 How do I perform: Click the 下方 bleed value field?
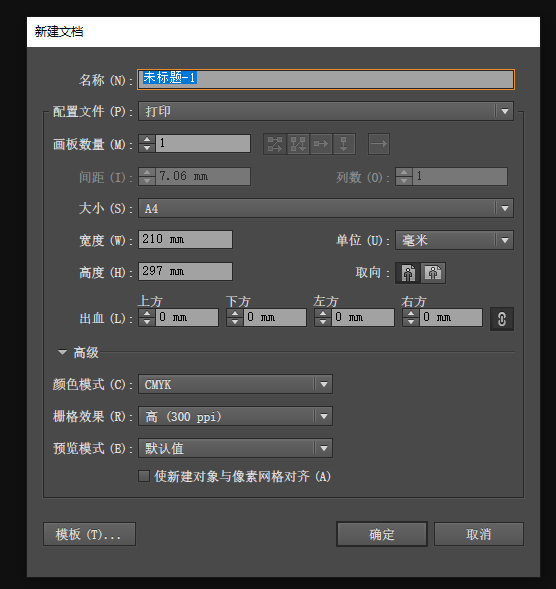pyautogui.click(x=275, y=318)
